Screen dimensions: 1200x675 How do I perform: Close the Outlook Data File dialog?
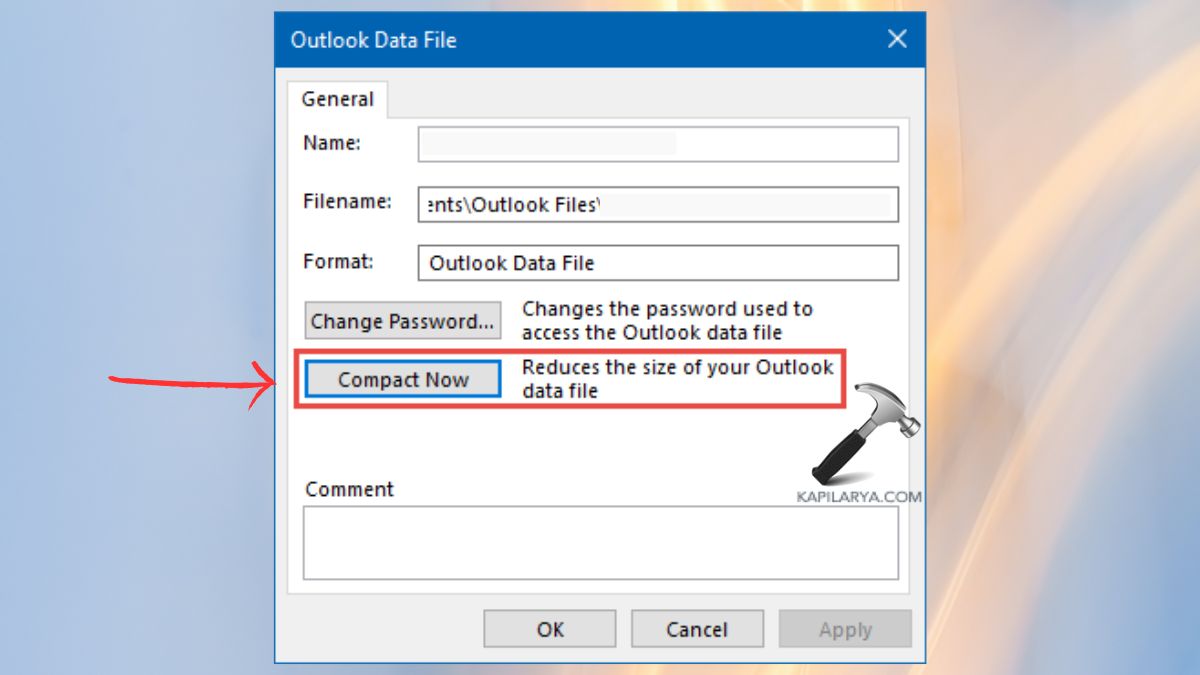(x=896, y=39)
